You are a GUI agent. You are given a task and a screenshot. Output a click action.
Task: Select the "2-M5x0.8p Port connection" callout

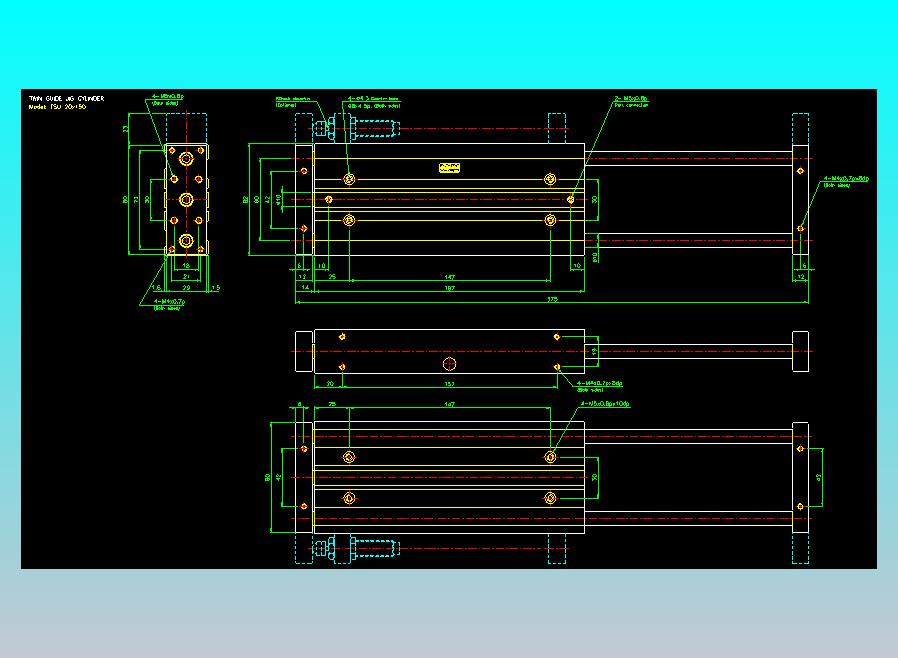coord(631,102)
